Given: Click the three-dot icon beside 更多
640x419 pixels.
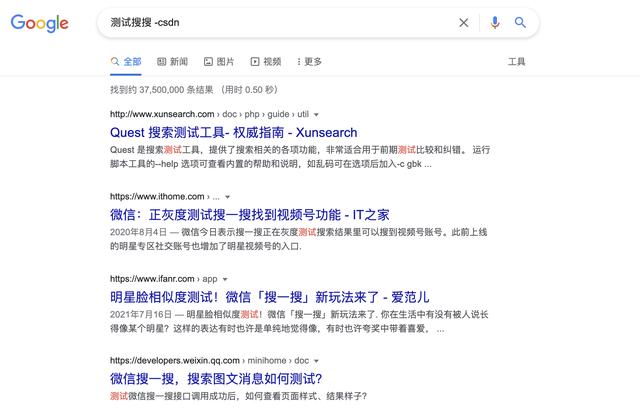Looking at the screenshot, I should 299,62.
